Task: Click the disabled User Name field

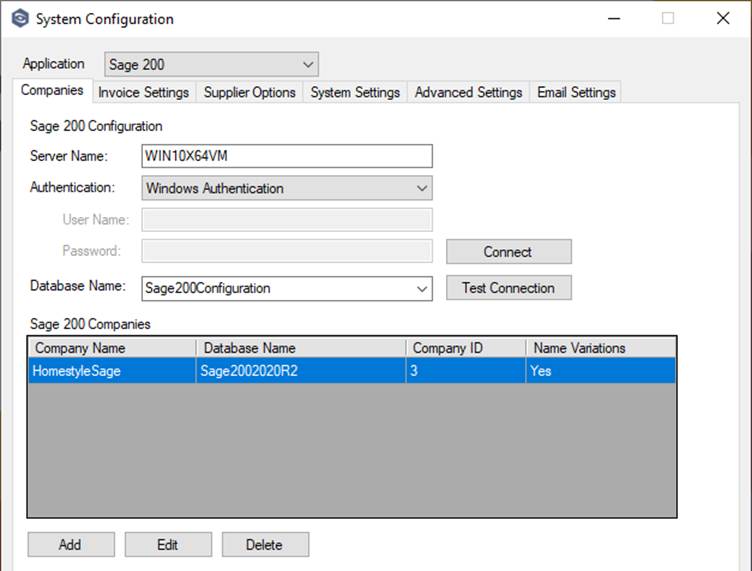Action: [287, 220]
